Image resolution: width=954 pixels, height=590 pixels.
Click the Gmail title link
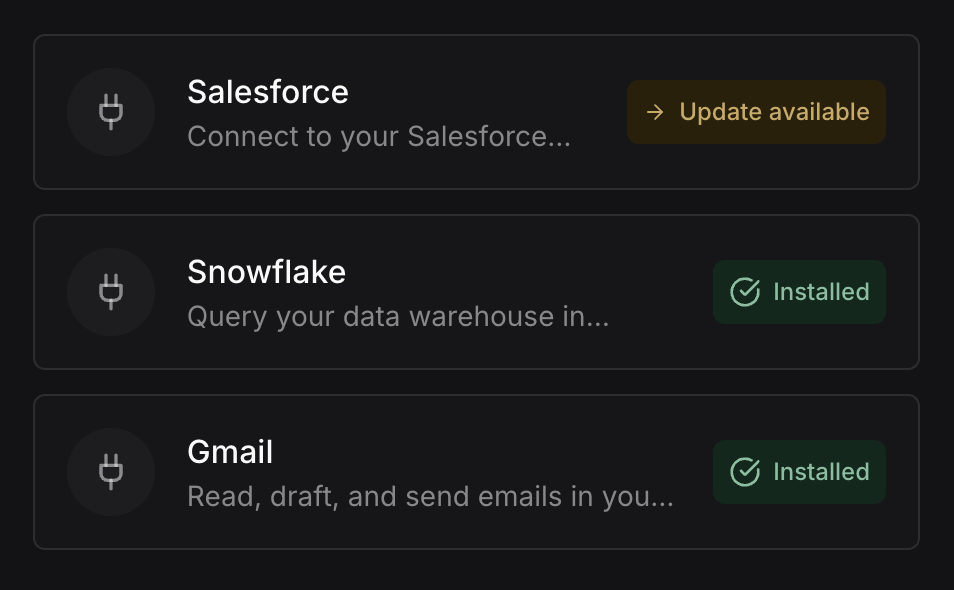[x=230, y=452]
